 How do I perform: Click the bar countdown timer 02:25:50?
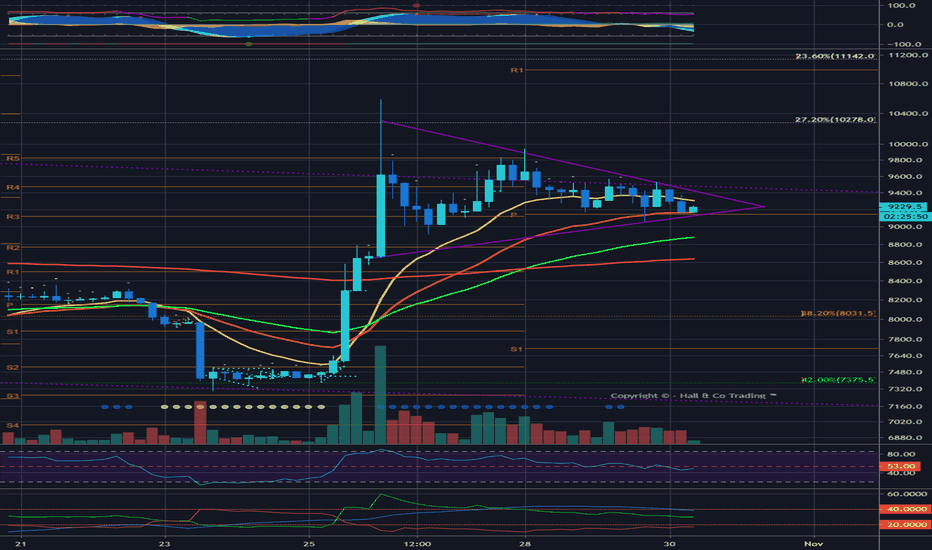click(903, 216)
